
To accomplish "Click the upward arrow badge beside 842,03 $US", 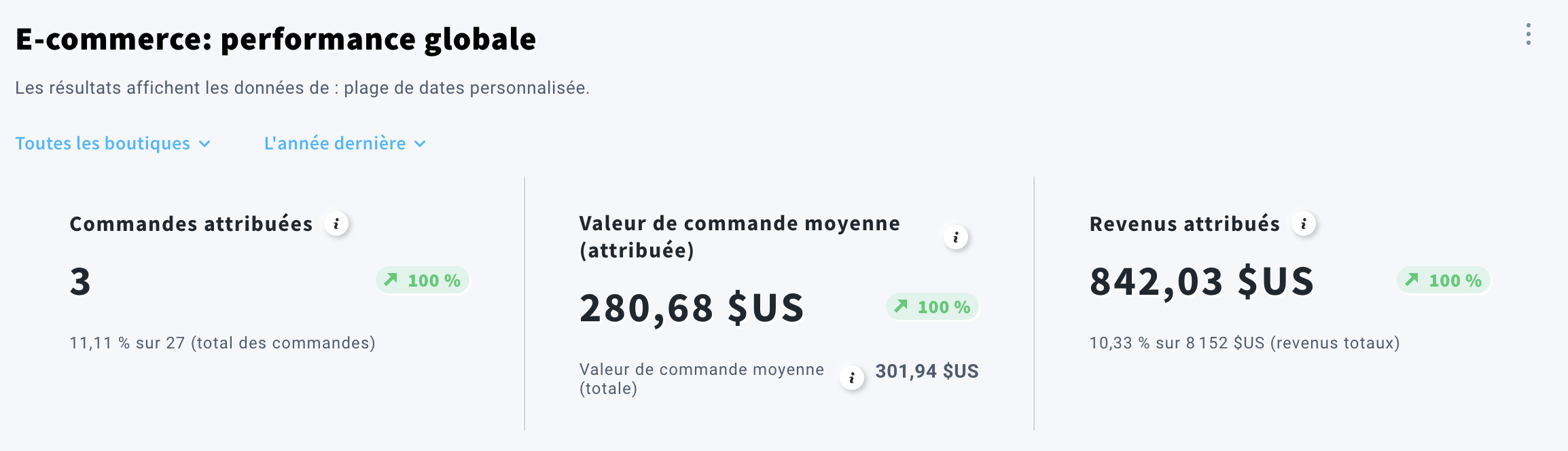I will pos(1442,279).
